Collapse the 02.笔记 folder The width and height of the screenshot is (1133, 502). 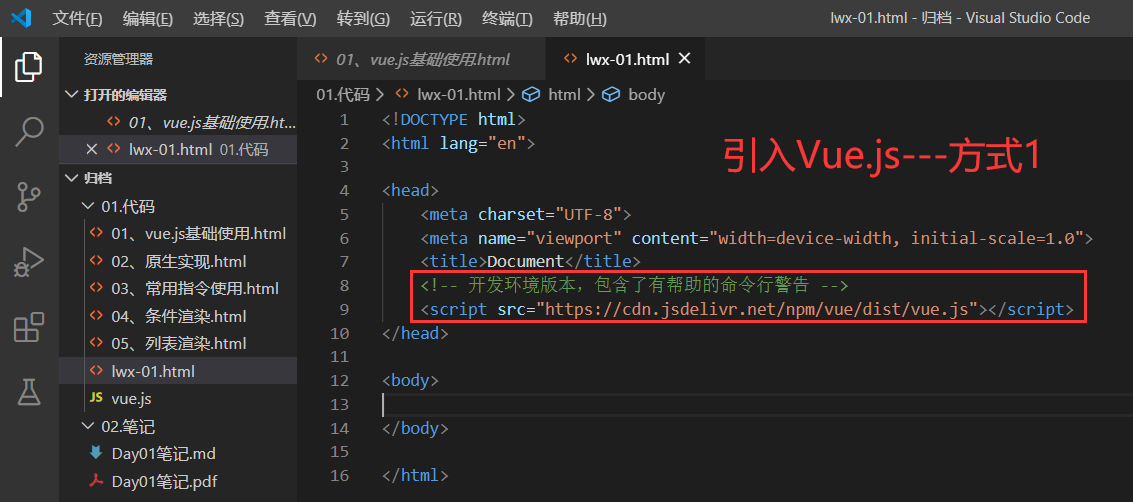click(x=88, y=426)
